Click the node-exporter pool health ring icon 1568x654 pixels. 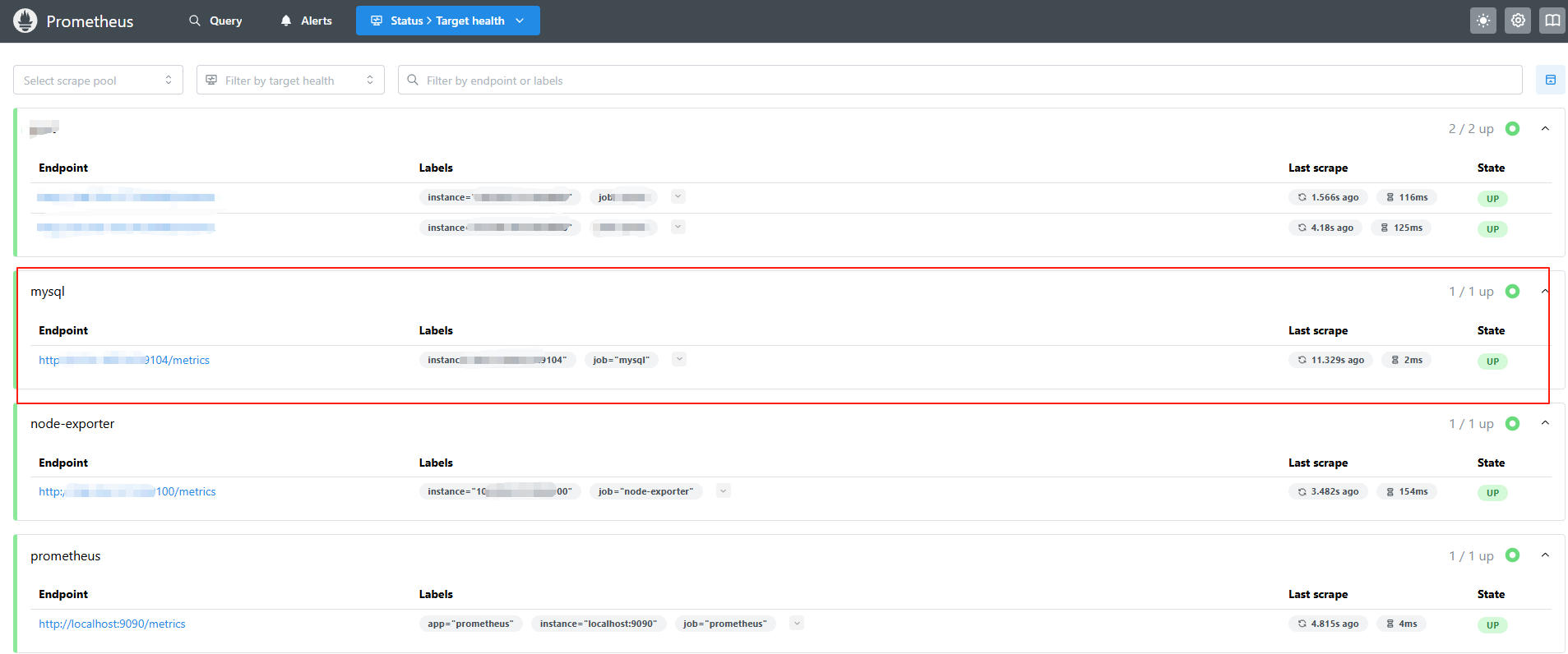[1512, 423]
